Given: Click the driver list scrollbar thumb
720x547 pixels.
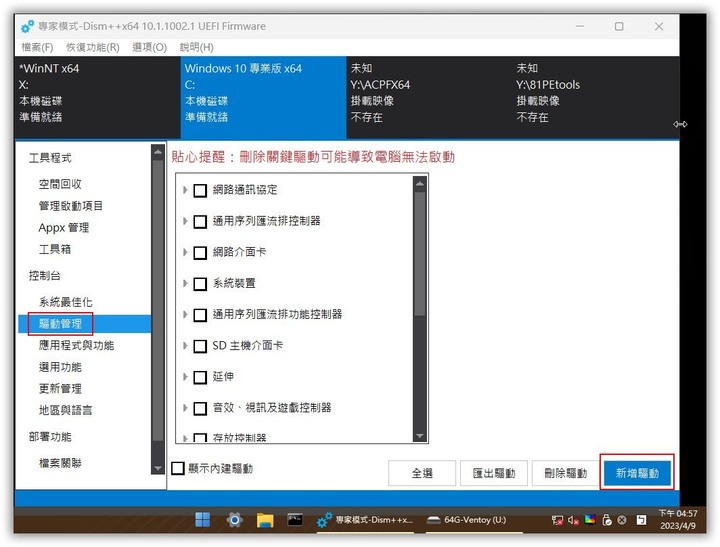Looking at the screenshot, I should pyautogui.click(x=420, y=254).
